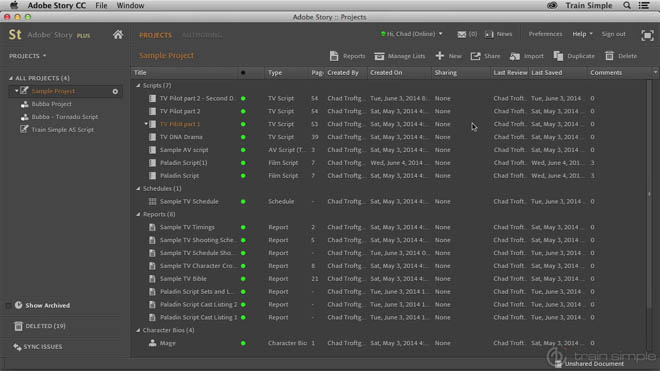Open the File menu
660x371 pixels.
tap(101, 5)
